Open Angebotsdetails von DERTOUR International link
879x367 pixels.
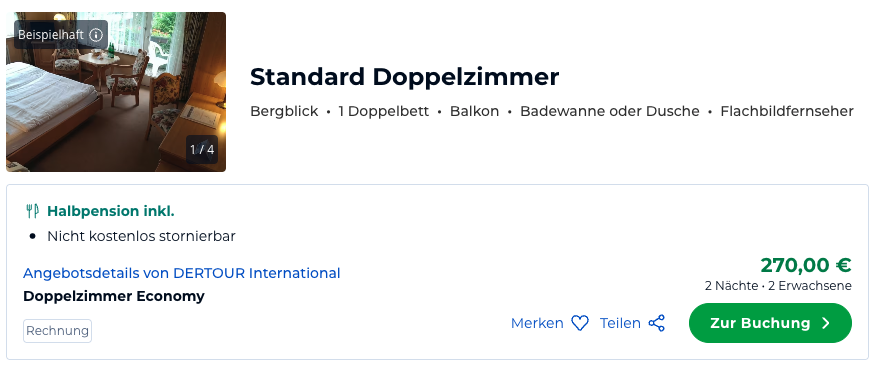(x=182, y=273)
